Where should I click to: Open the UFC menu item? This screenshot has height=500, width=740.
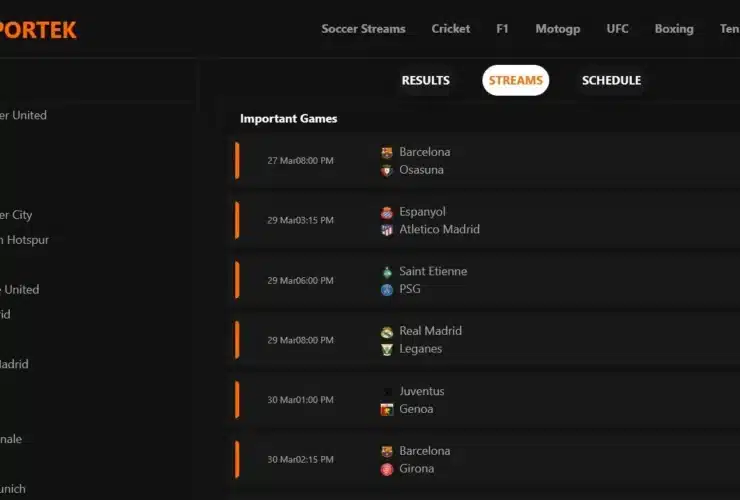(x=617, y=29)
